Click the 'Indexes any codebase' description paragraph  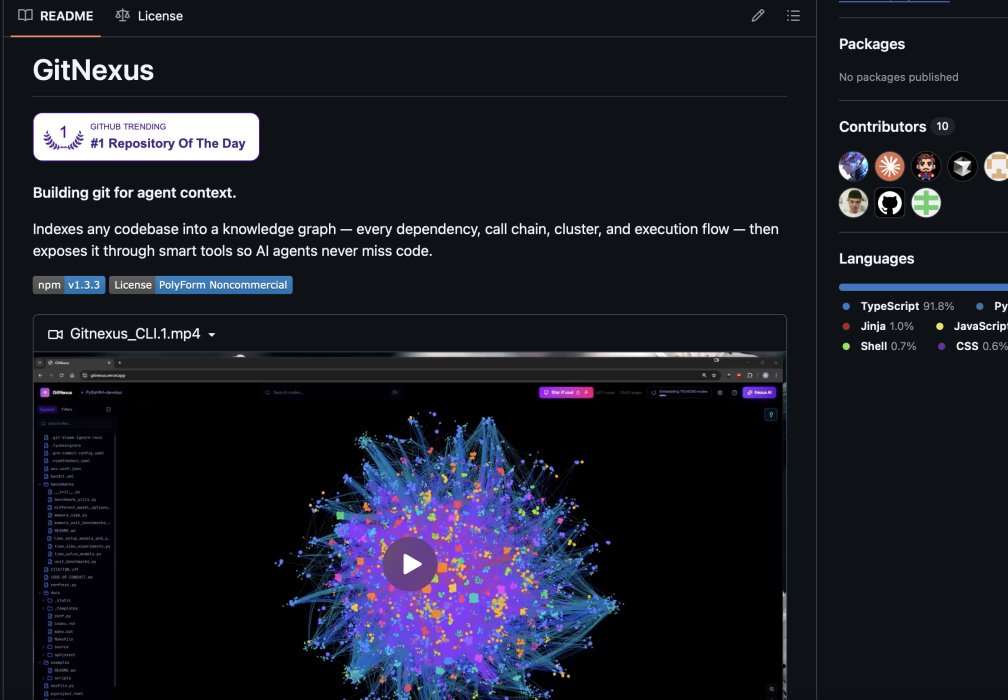406,240
